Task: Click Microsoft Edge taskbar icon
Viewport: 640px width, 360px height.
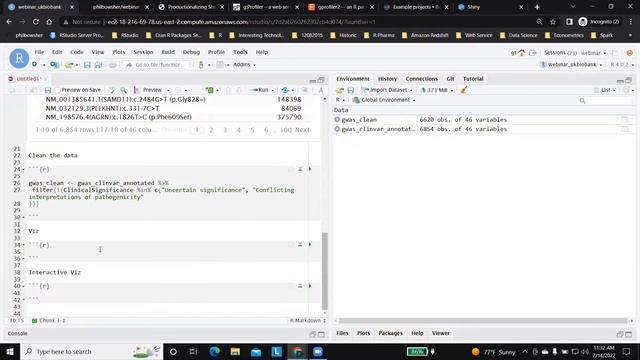Action: tap(214, 351)
